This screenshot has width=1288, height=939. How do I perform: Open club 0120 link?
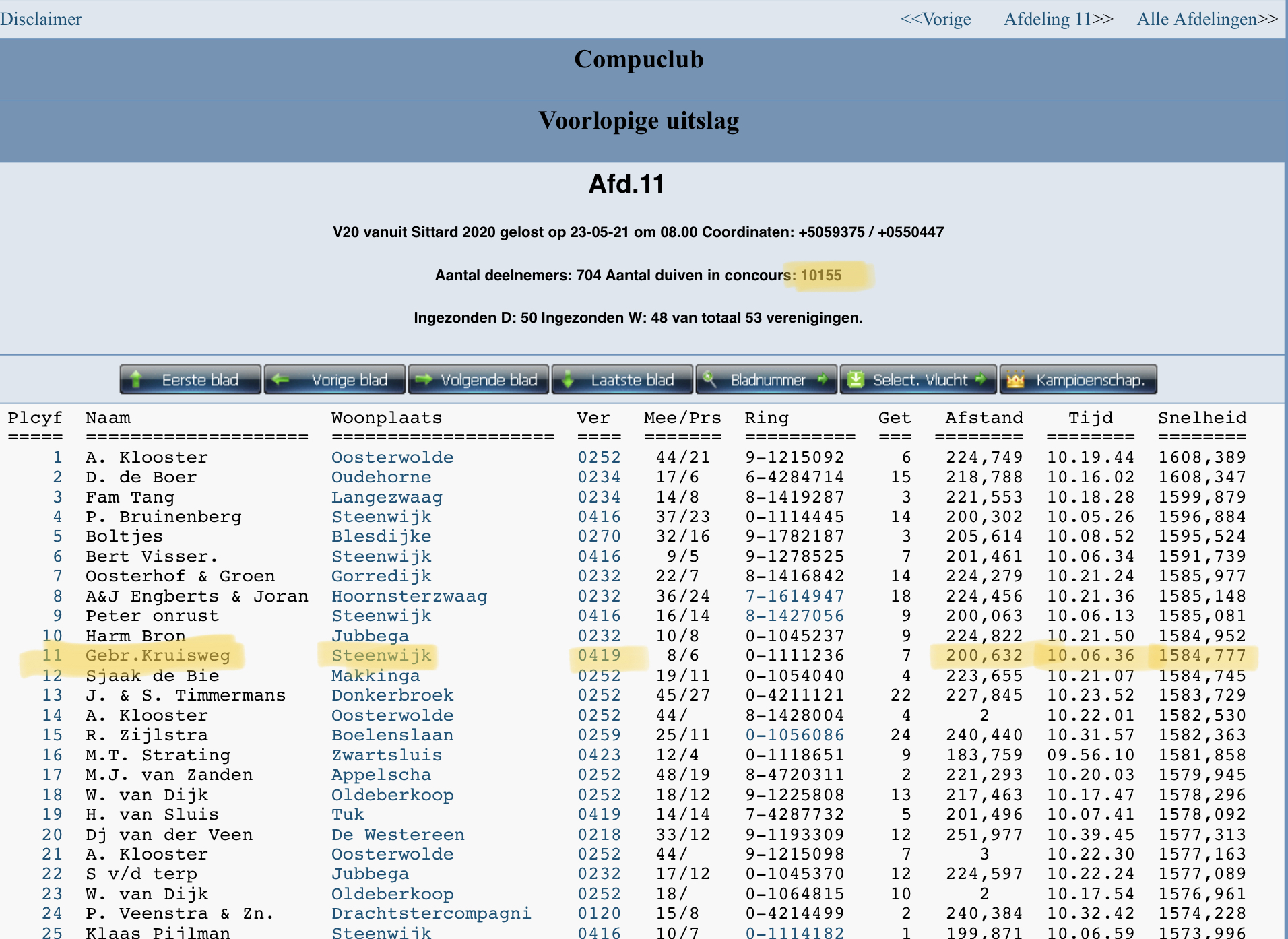pos(599,913)
